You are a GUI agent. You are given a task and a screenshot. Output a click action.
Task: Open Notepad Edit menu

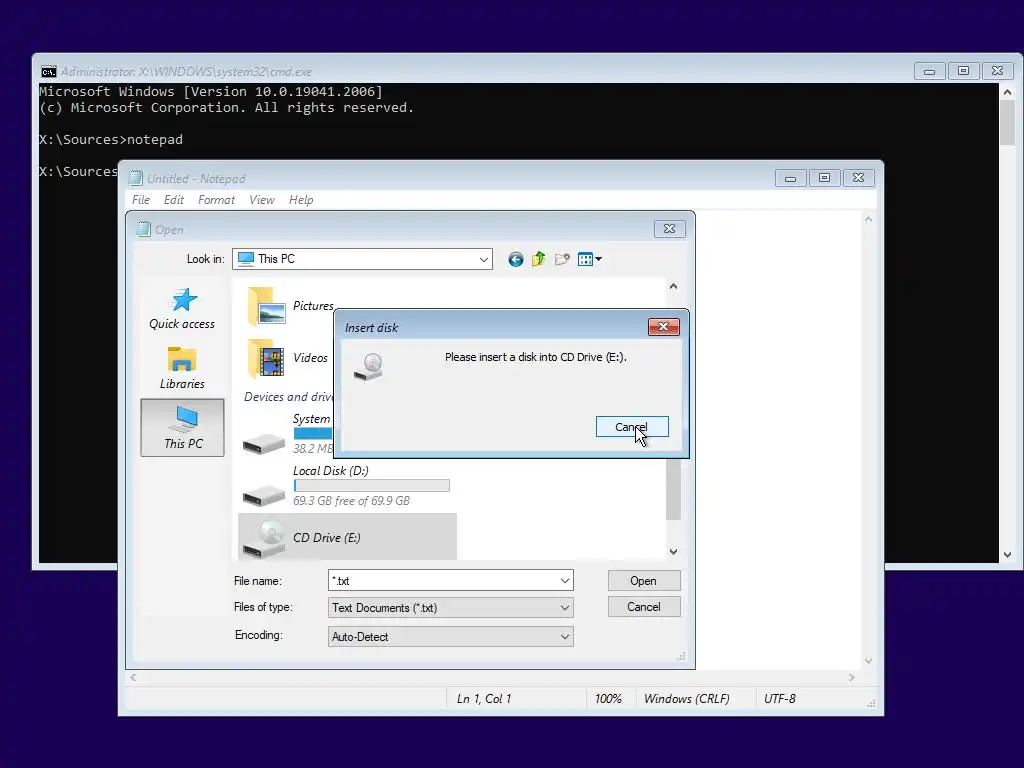coord(174,200)
